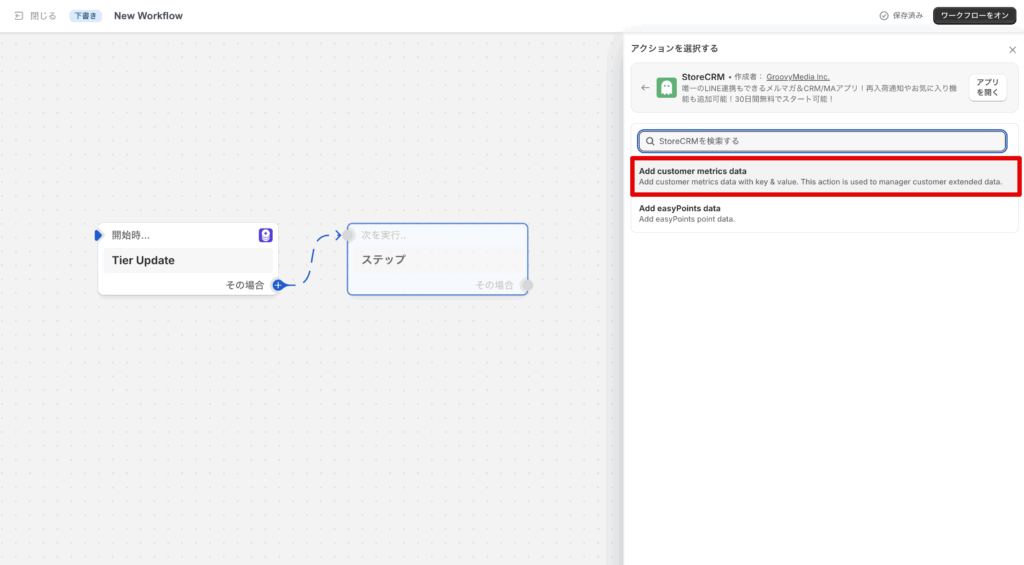The image size is (1024, 565).
Task: Click the 保存済み status text
Action: tap(908, 16)
